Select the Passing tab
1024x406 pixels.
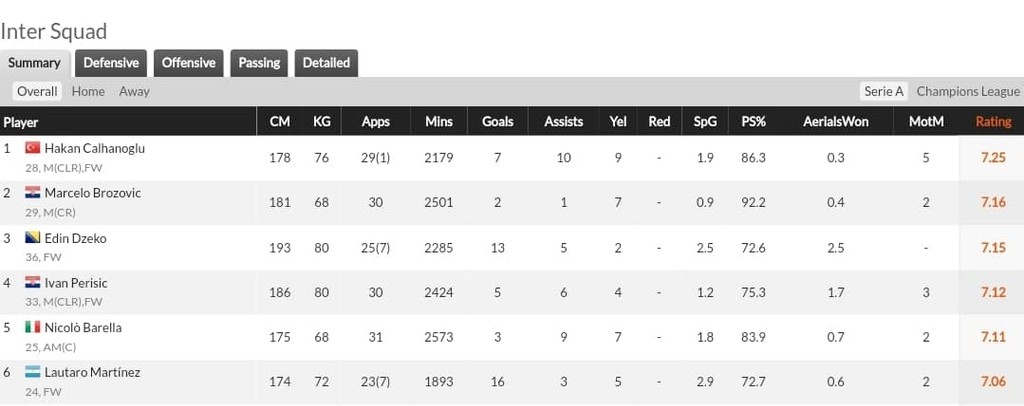click(259, 63)
